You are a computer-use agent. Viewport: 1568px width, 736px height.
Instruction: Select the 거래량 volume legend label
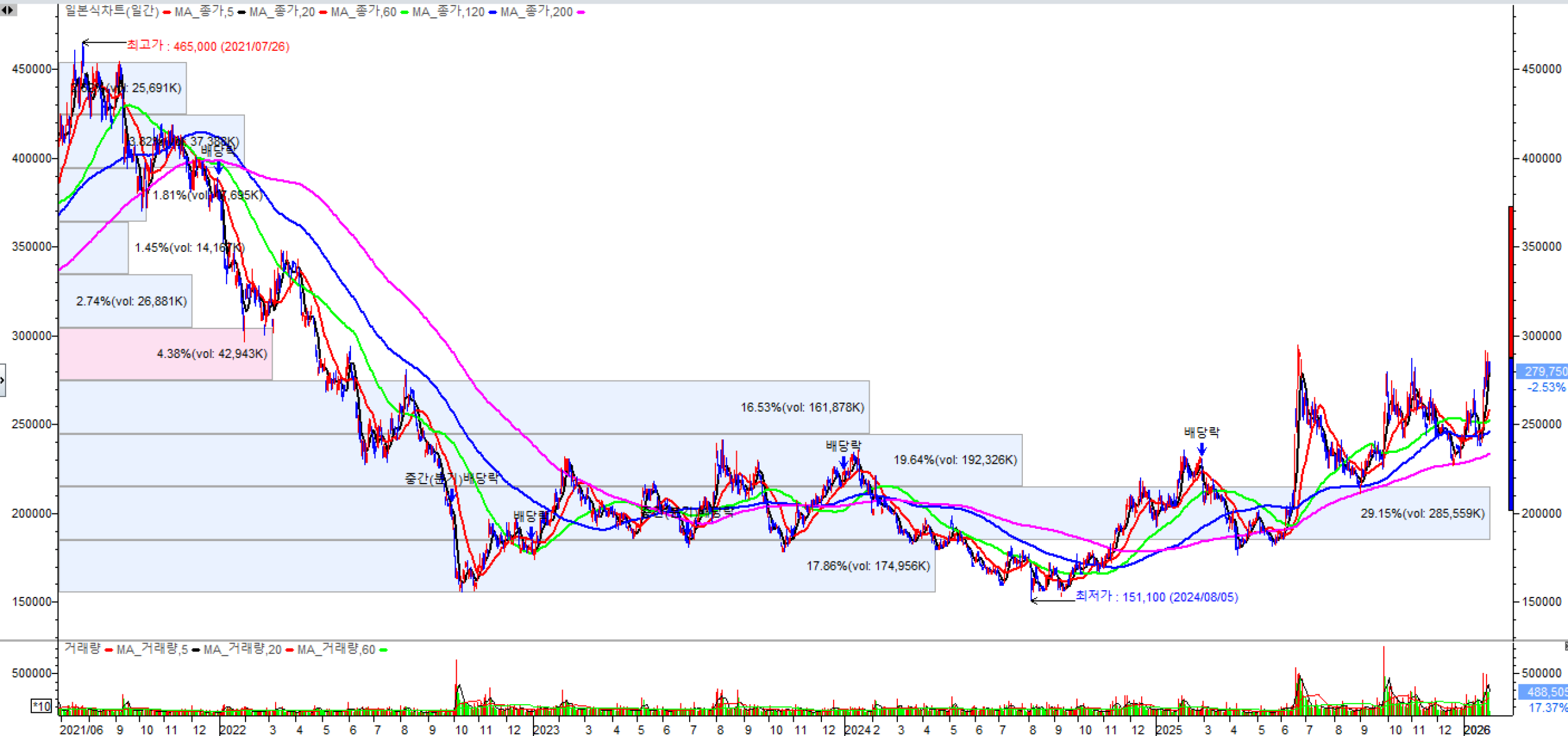tap(82, 649)
